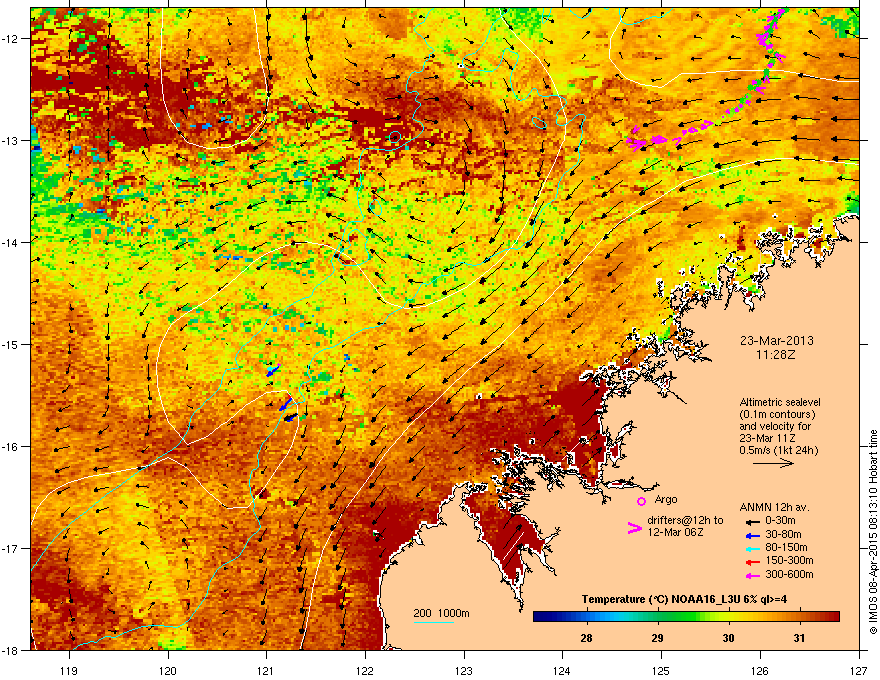880x680 pixels.
Task: Click longitude axis label 119
Action: pos(69,670)
